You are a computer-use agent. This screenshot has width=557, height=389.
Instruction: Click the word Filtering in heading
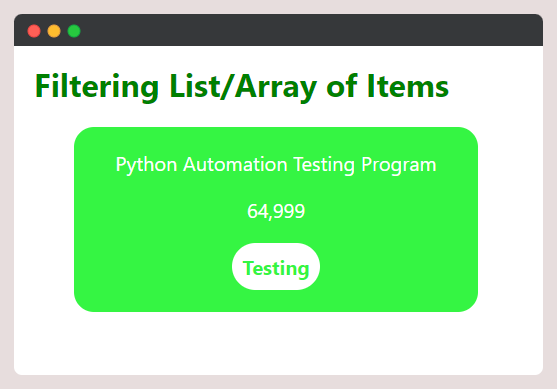click(97, 87)
